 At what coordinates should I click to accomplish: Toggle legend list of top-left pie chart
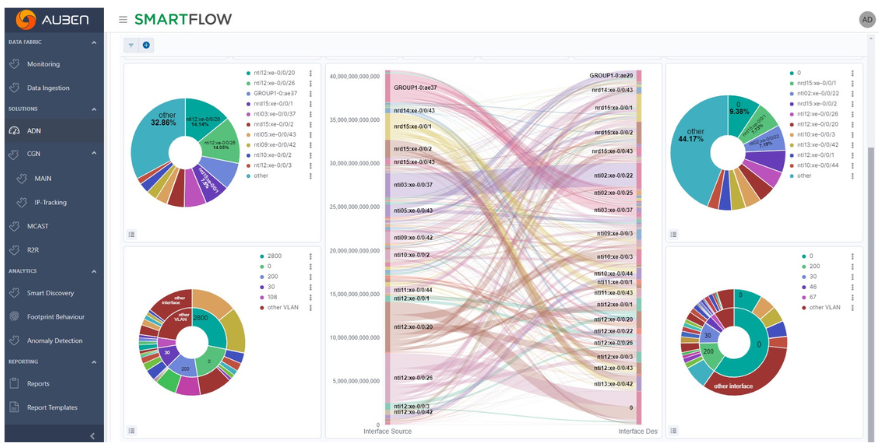[132, 234]
